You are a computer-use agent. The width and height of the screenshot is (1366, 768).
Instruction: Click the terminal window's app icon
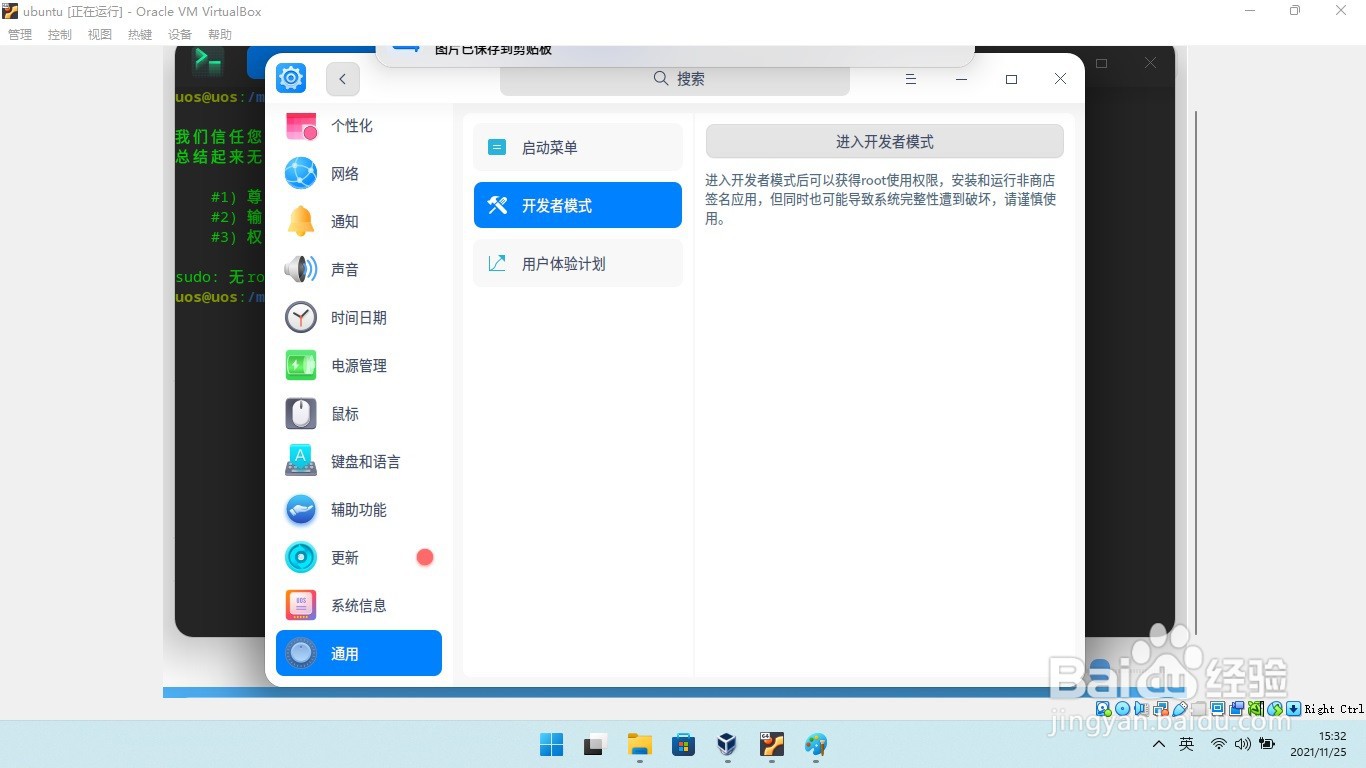208,62
